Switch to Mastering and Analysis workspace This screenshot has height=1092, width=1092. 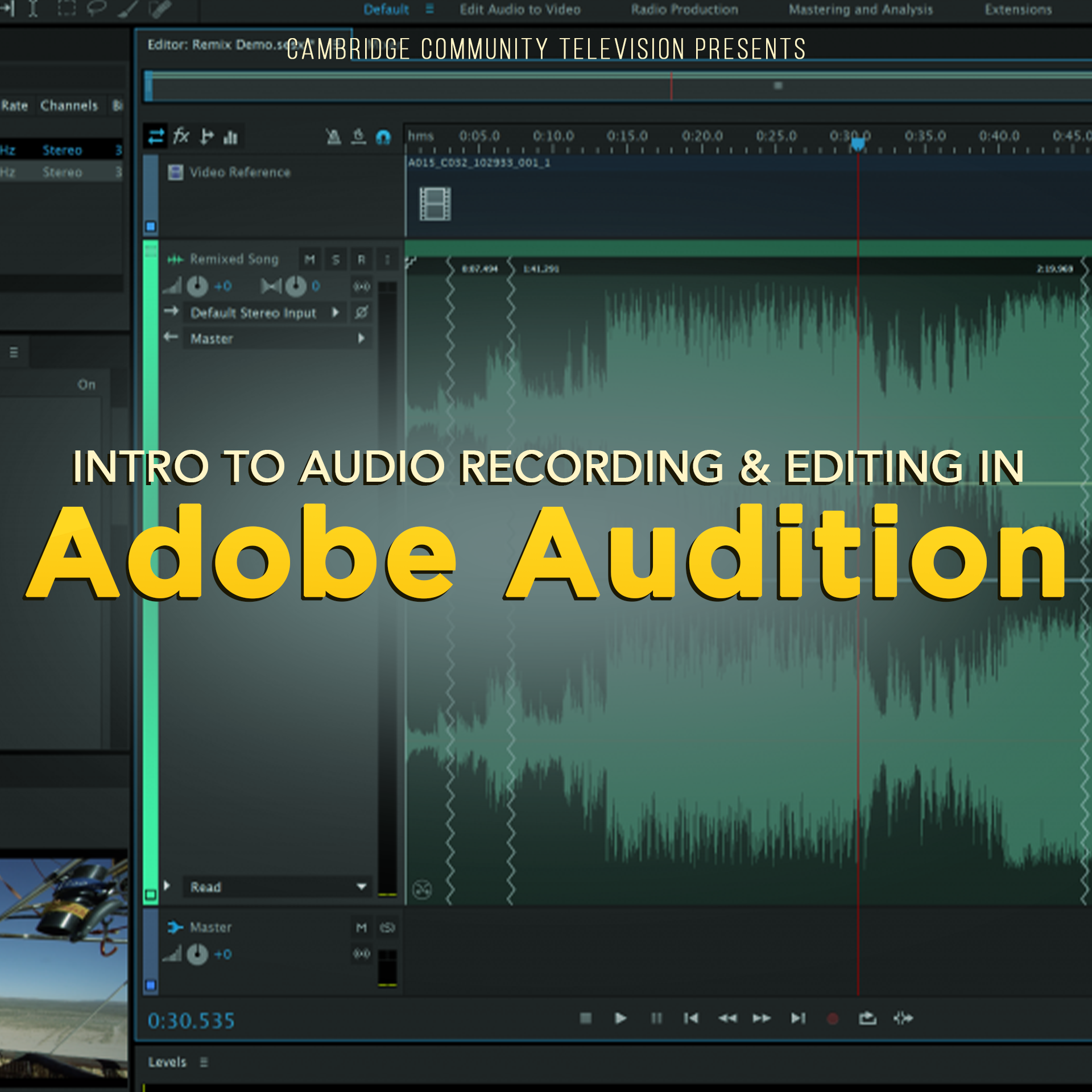[x=861, y=9]
